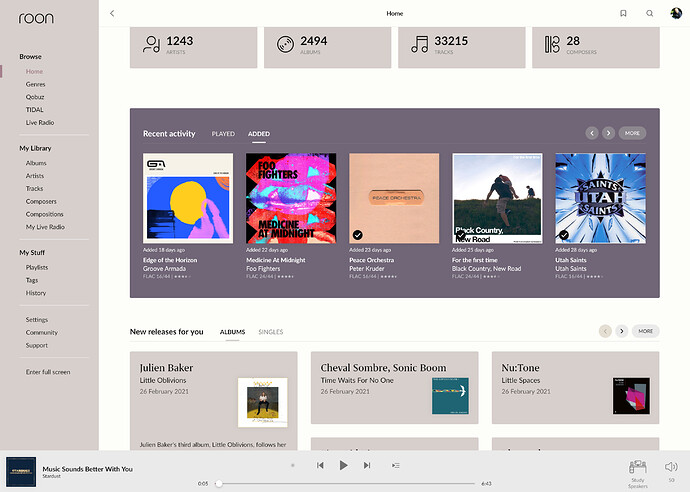This screenshot has width=690, height=492.
Task: Open TIDAL in sidebar
Action: 34,110
